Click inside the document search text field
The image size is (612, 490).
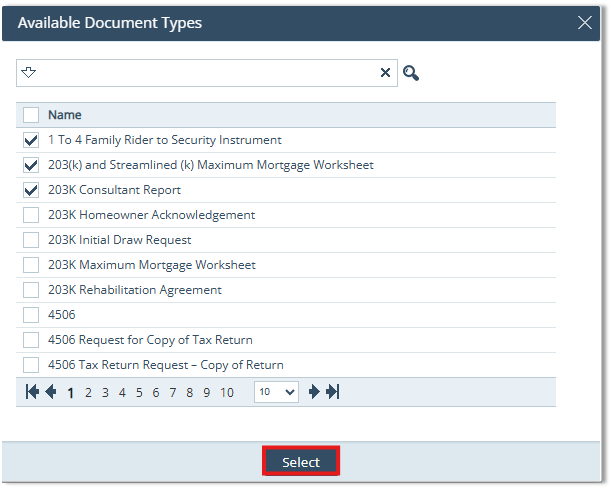click(x=205, y=73)
